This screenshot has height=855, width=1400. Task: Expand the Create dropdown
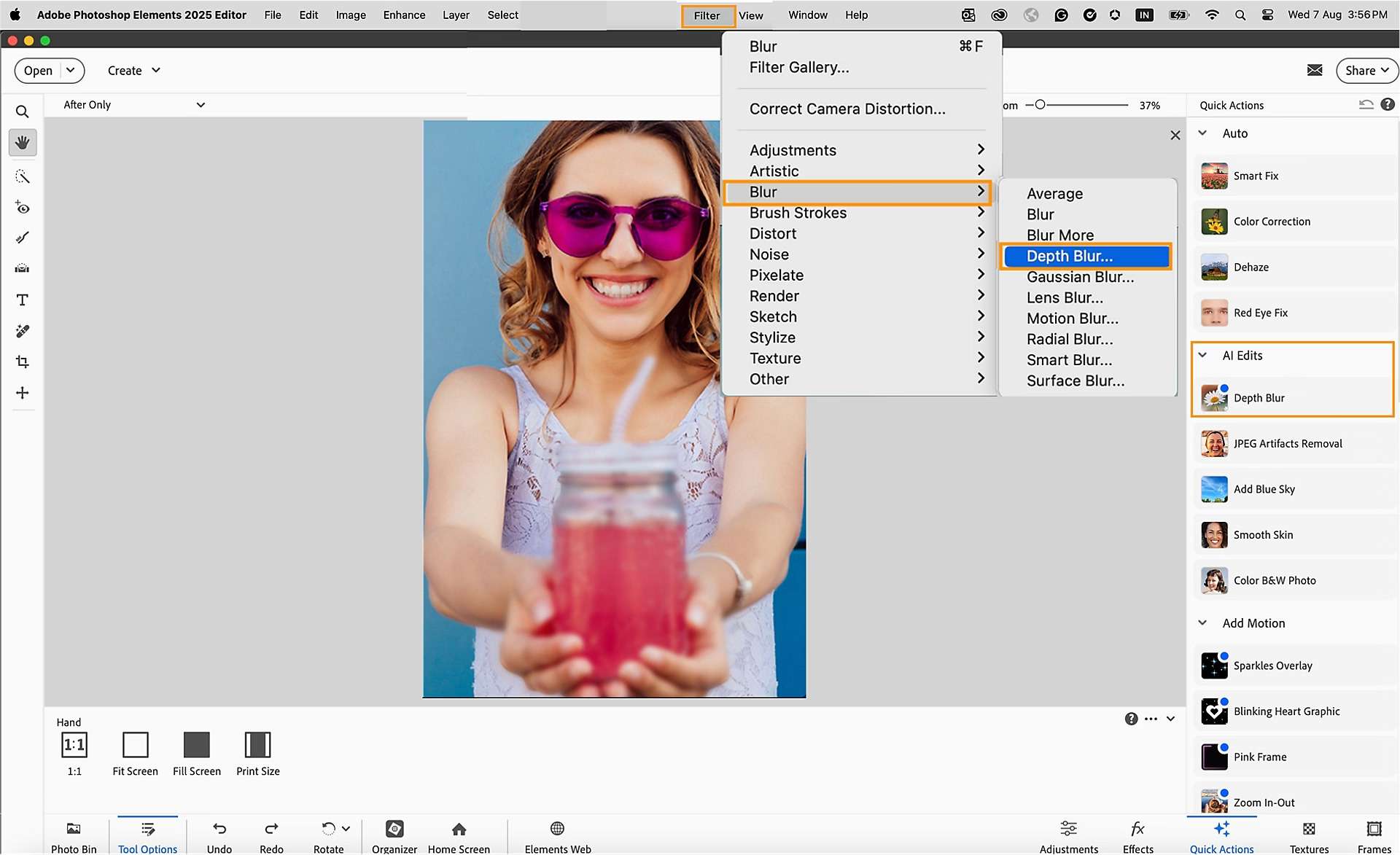coord(134,71)
